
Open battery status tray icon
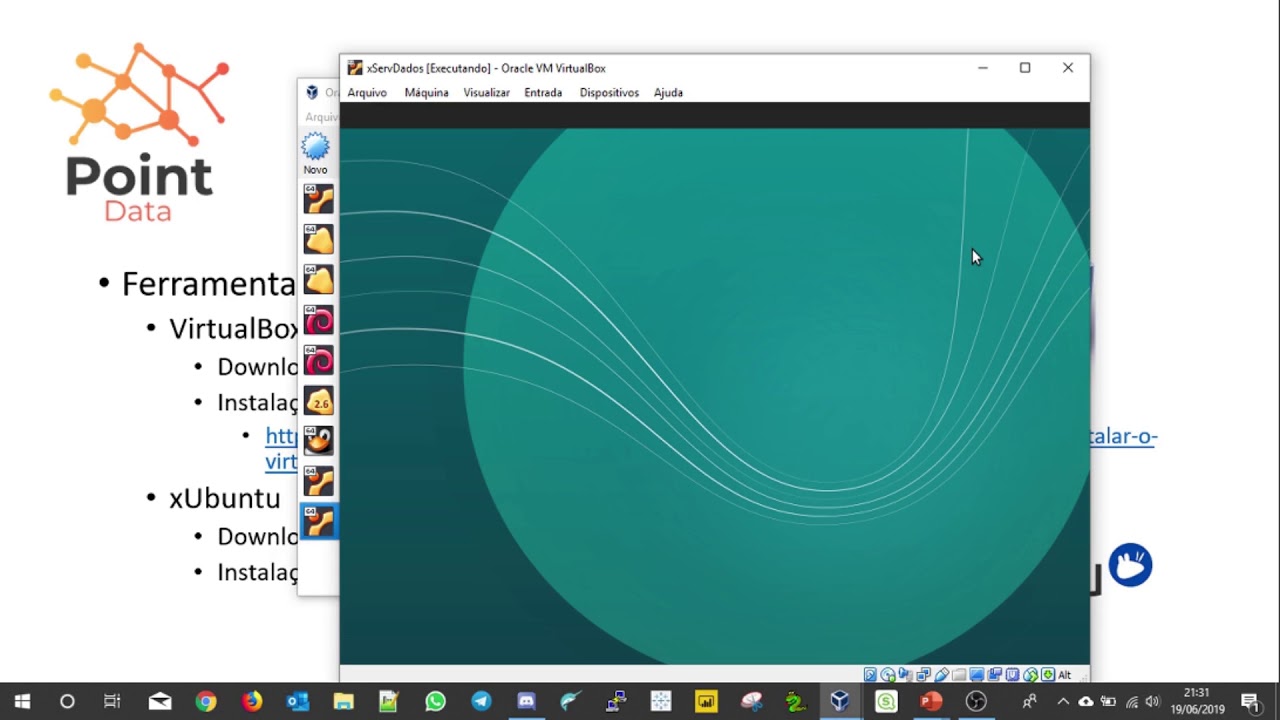(1108, 701)
